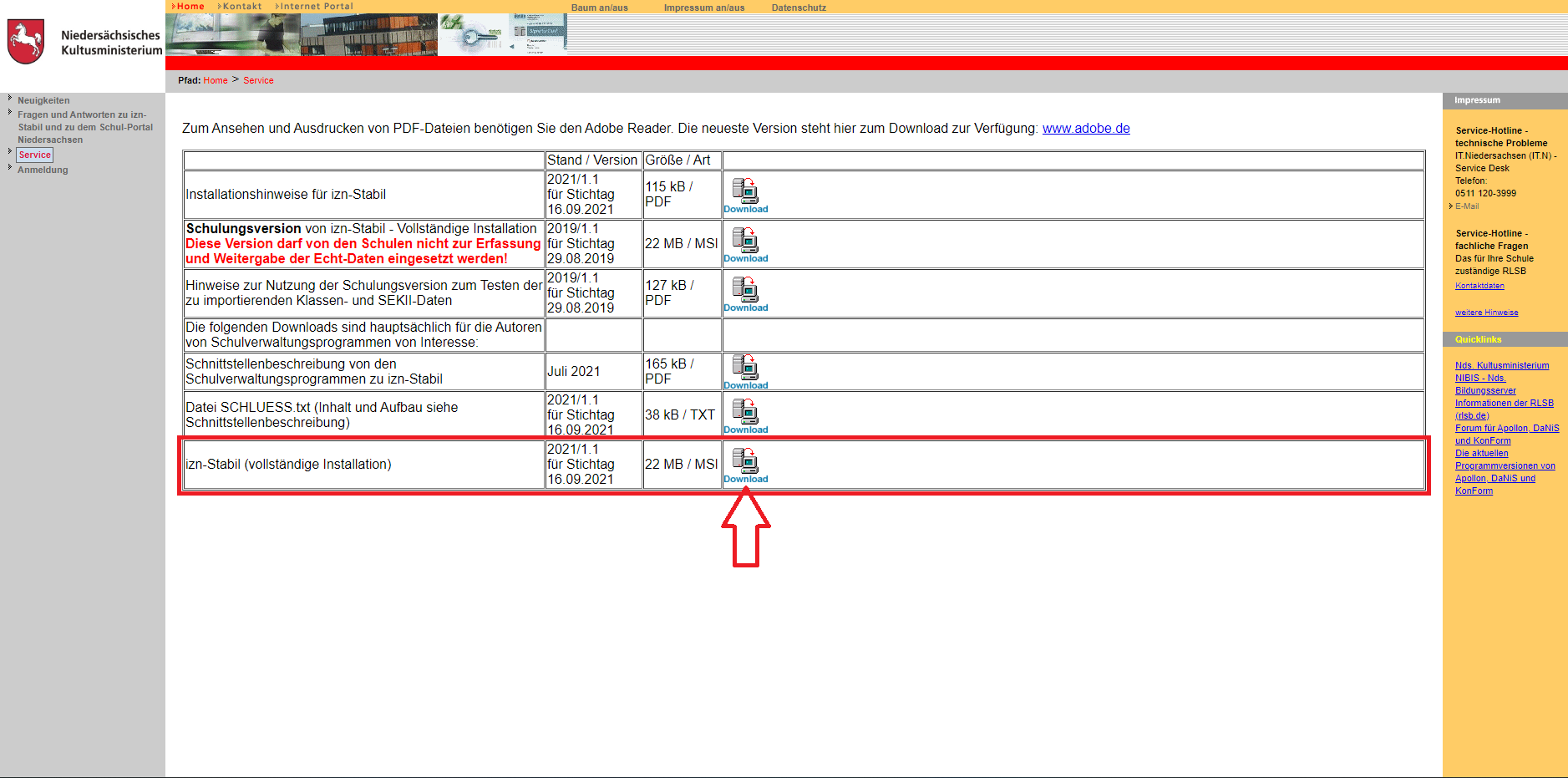Click the Kontaktdaten link in sidebar
Screen dimensions: 1568x778
(1479, 286)
